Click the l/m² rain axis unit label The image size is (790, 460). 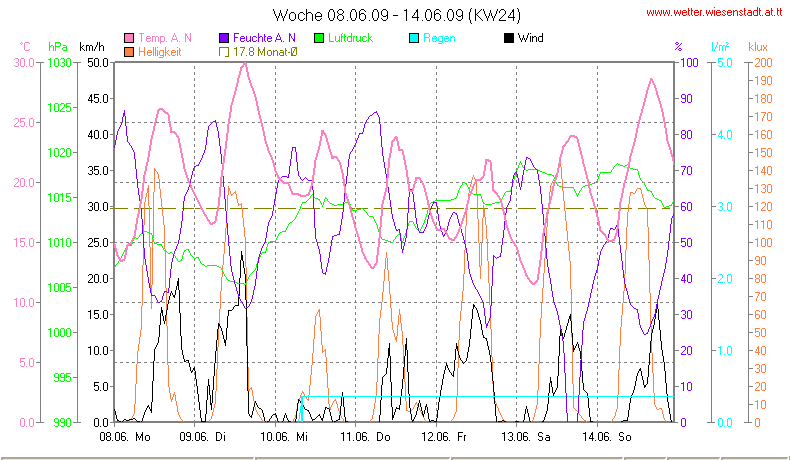tap(720, 47)
